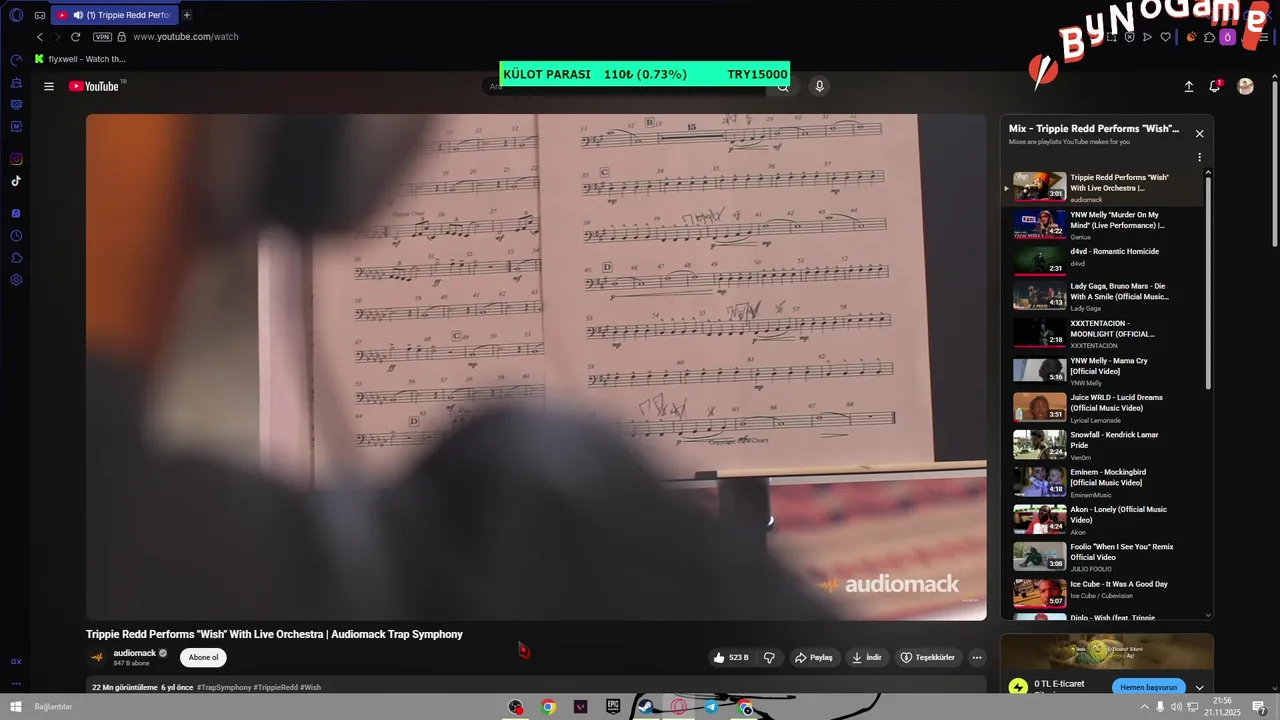The width and height of the screenshot is (1280, 720).
Task: Open GX Cleaner sidebar icon
Action: coord(16,82)
